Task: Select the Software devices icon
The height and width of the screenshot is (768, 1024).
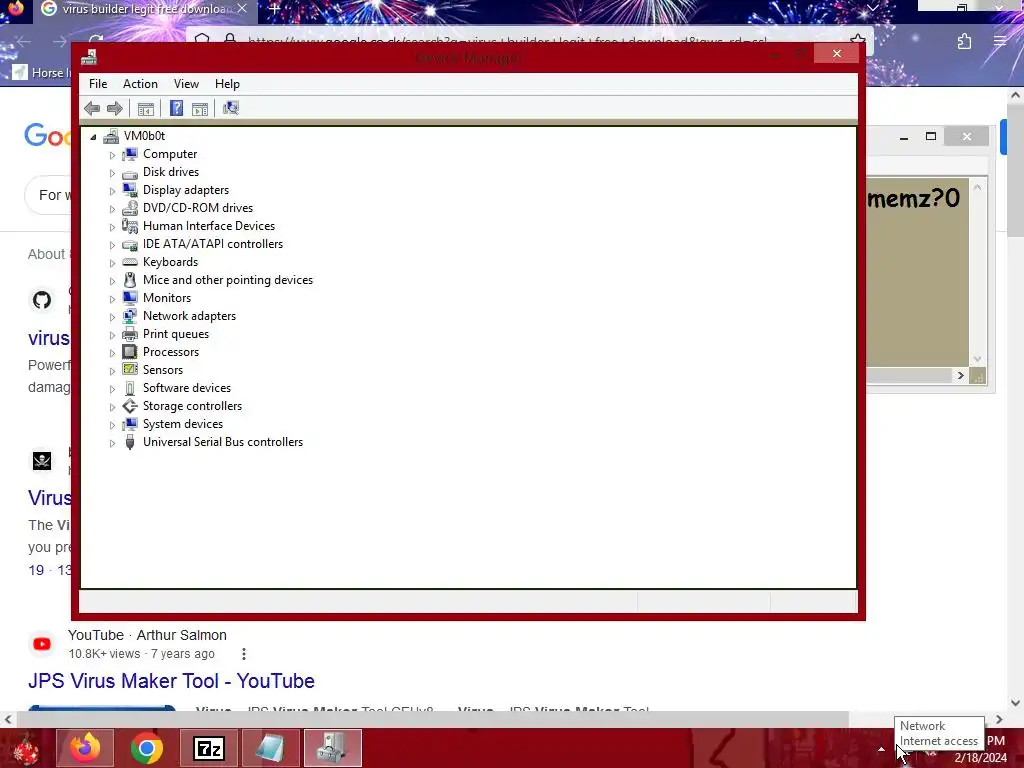Action: (x=130, y=388)
